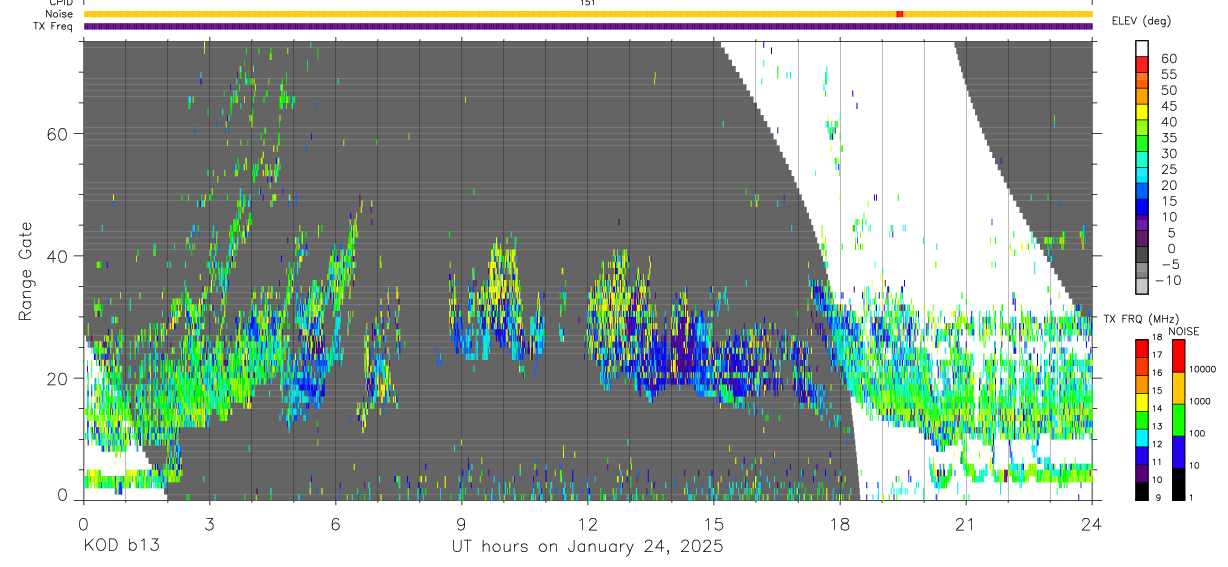
Task: Select the red swatch in TX FRQ scale
Action: click(1143, 346)
